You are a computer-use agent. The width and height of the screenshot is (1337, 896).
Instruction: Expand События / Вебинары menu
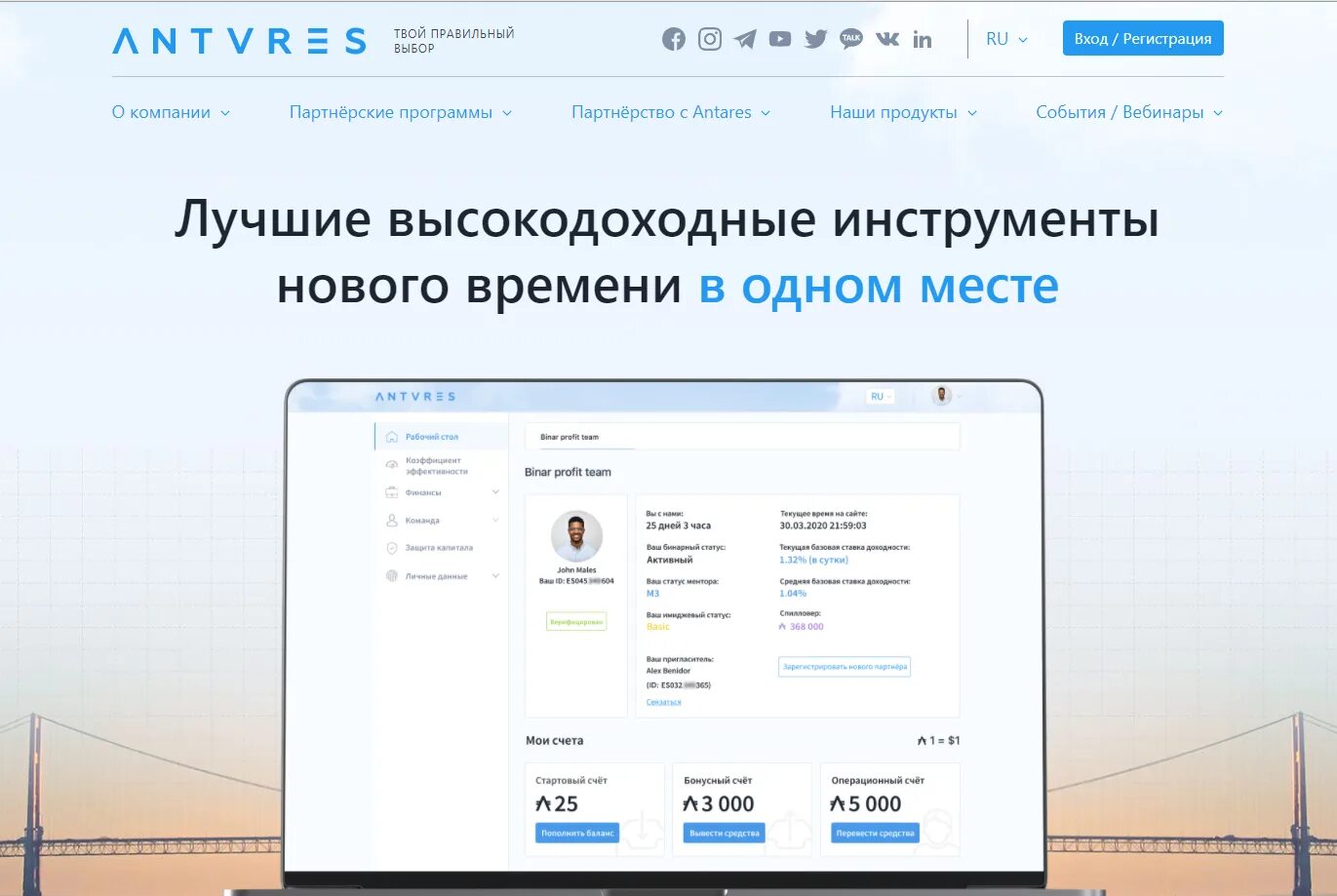[x=1129, y=112]
